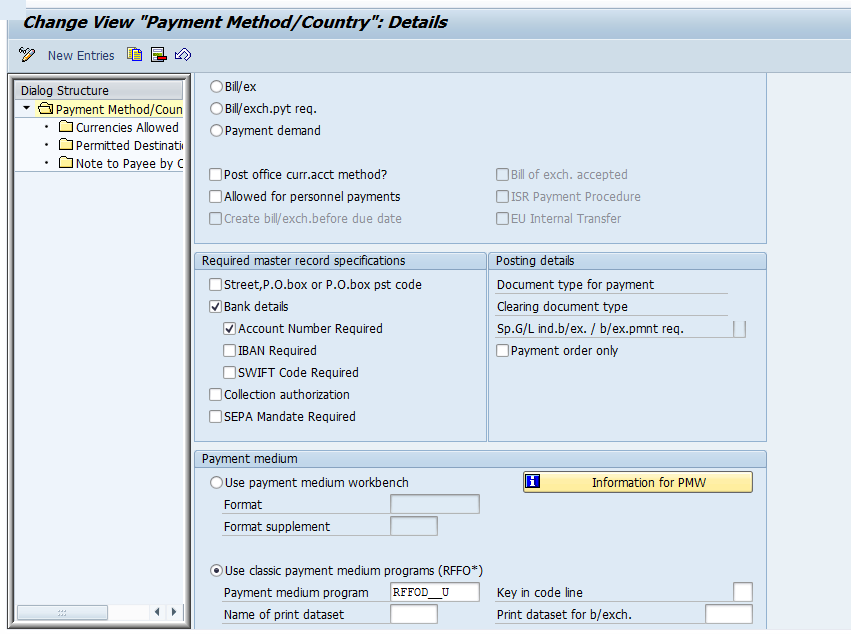Click dialog structure scroll right arrow
This screenshot has height=634, width=851.
pyautogui.click(x=174, y=612)
